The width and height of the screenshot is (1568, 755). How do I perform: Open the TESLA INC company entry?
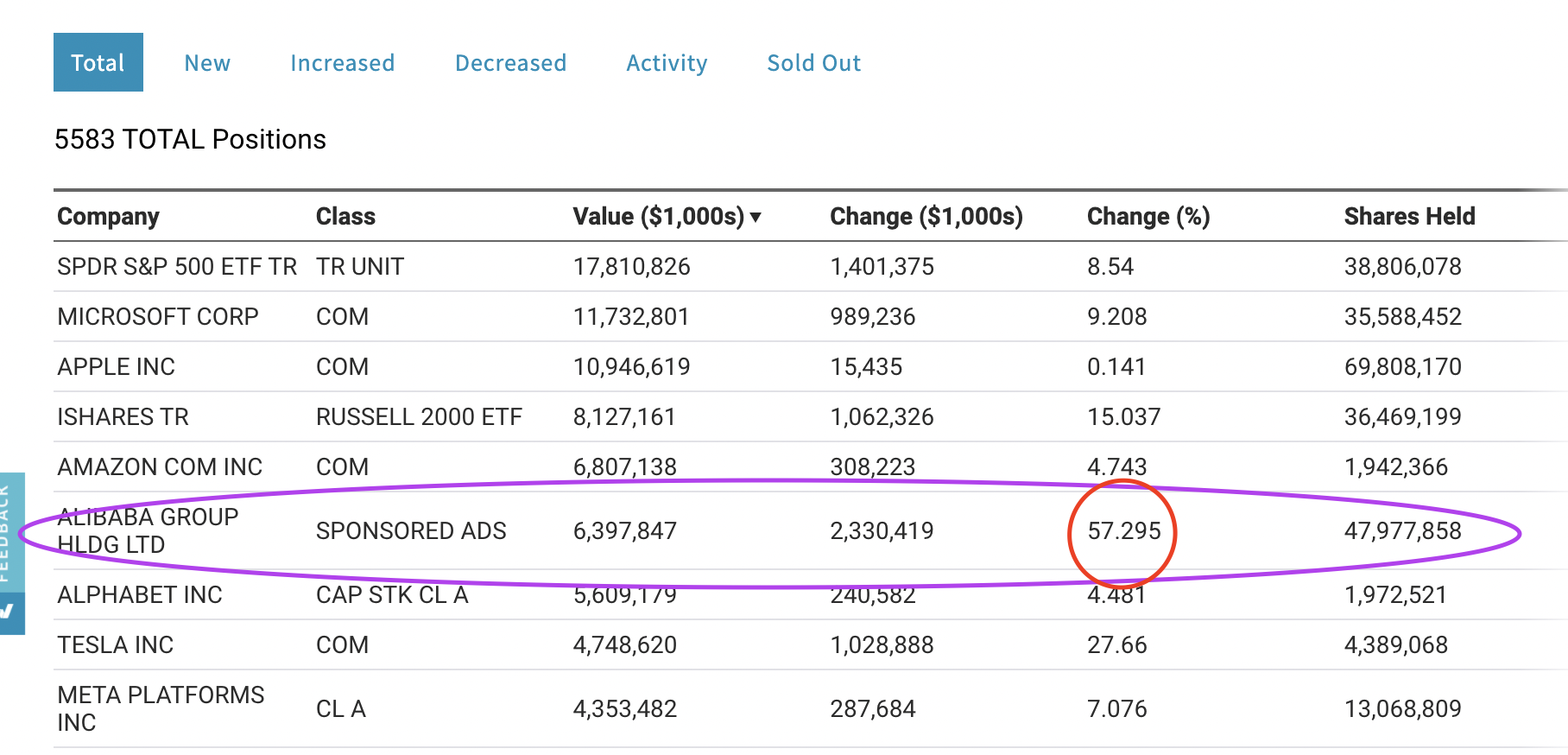tap(115, 645)
